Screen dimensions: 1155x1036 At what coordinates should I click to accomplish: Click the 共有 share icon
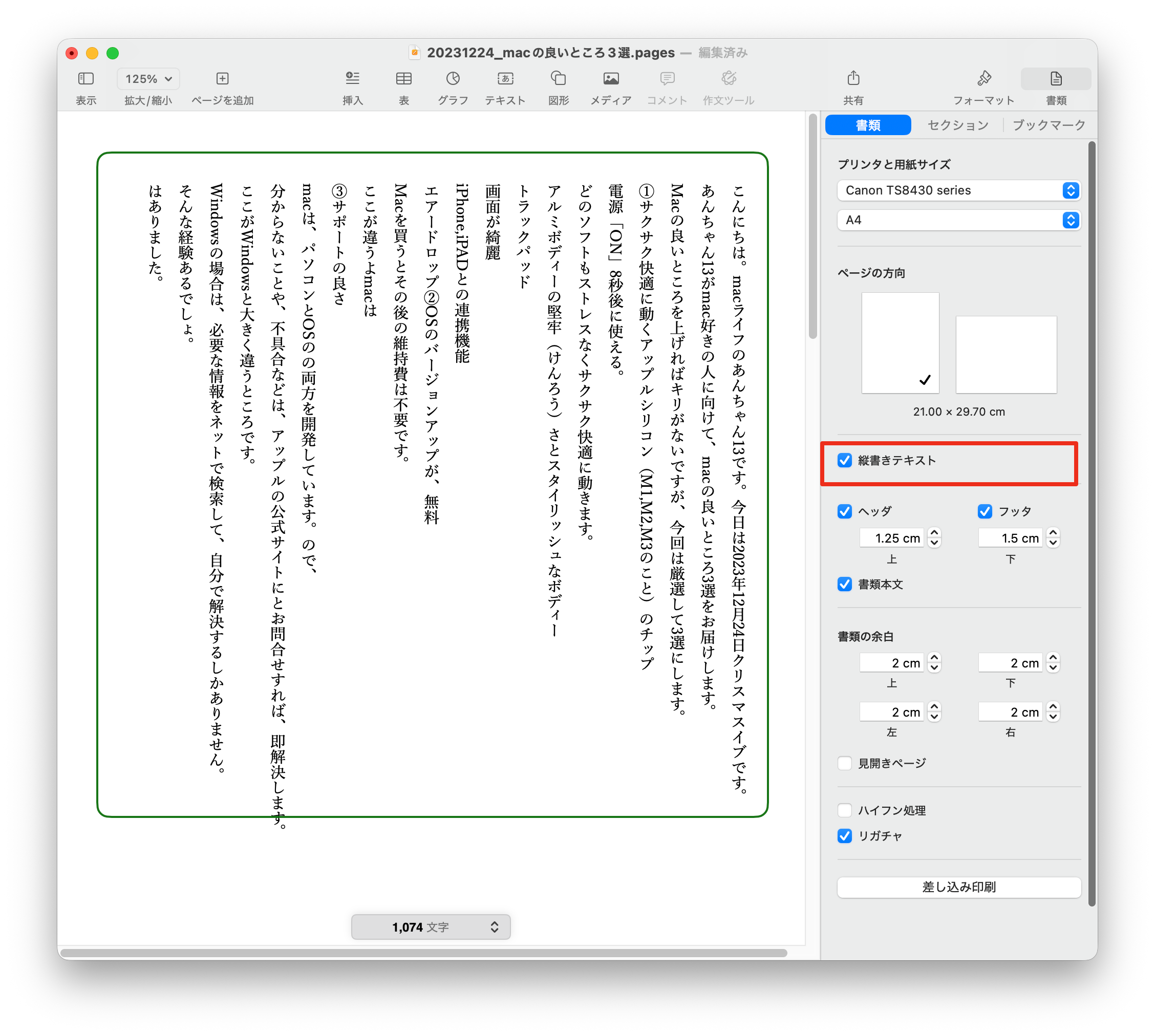click(x=853, y=78)
